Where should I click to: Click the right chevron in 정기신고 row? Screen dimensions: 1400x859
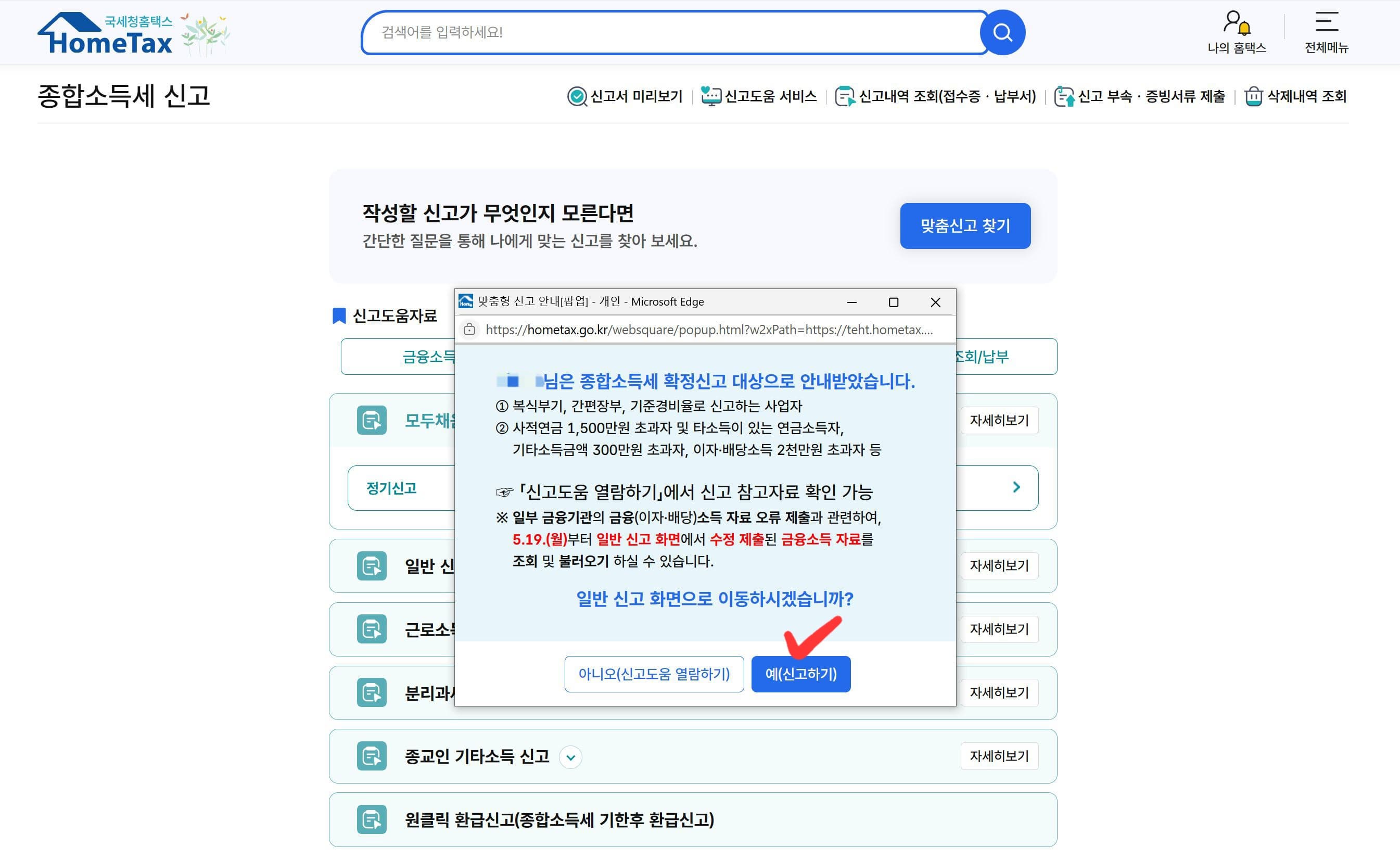coord(1016,487)
